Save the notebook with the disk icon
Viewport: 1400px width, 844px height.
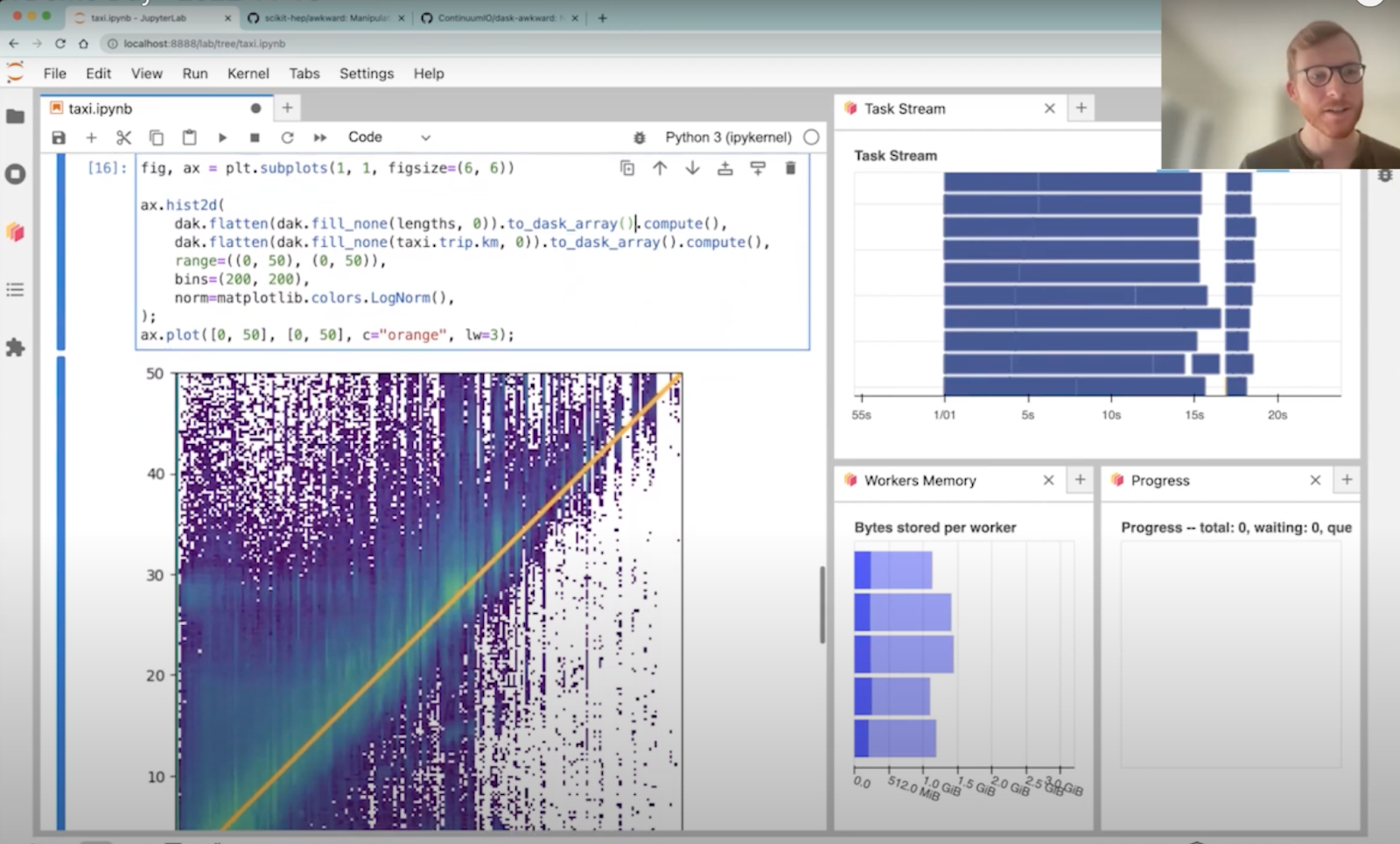tap(59, 137)
